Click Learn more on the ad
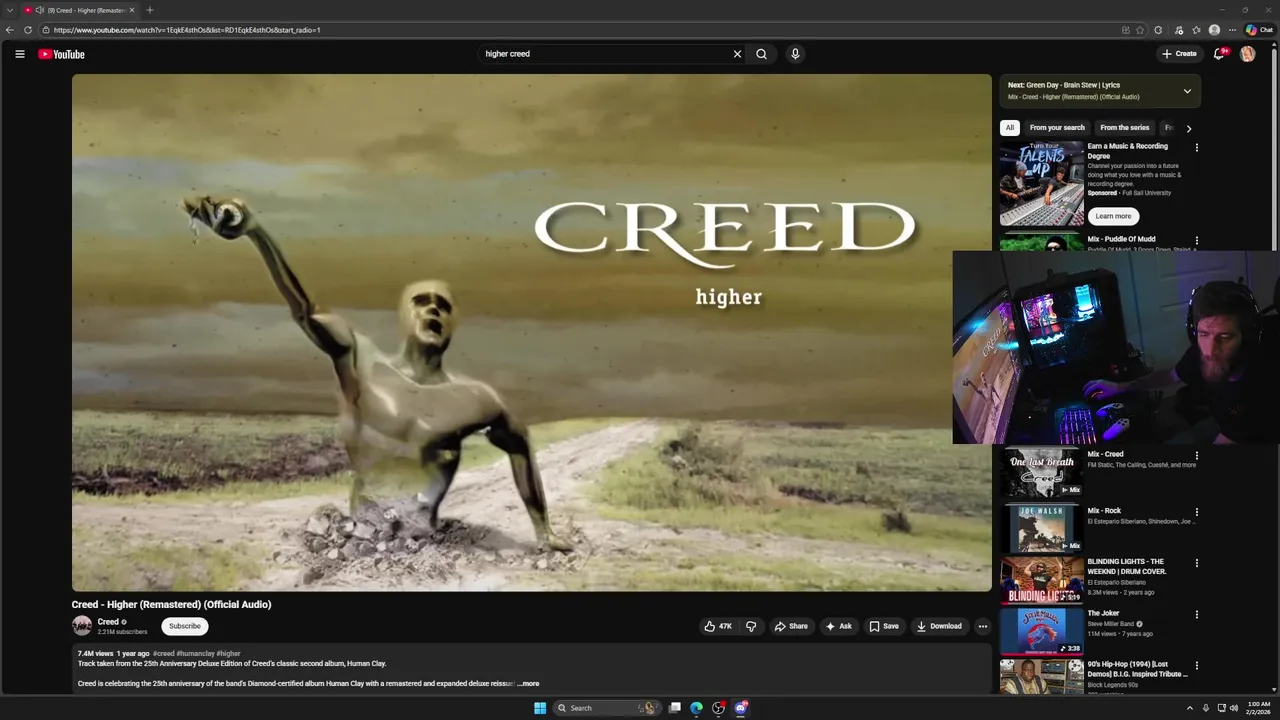The height and width of the screenshot is (720, 1280). tap(1113, 216)
